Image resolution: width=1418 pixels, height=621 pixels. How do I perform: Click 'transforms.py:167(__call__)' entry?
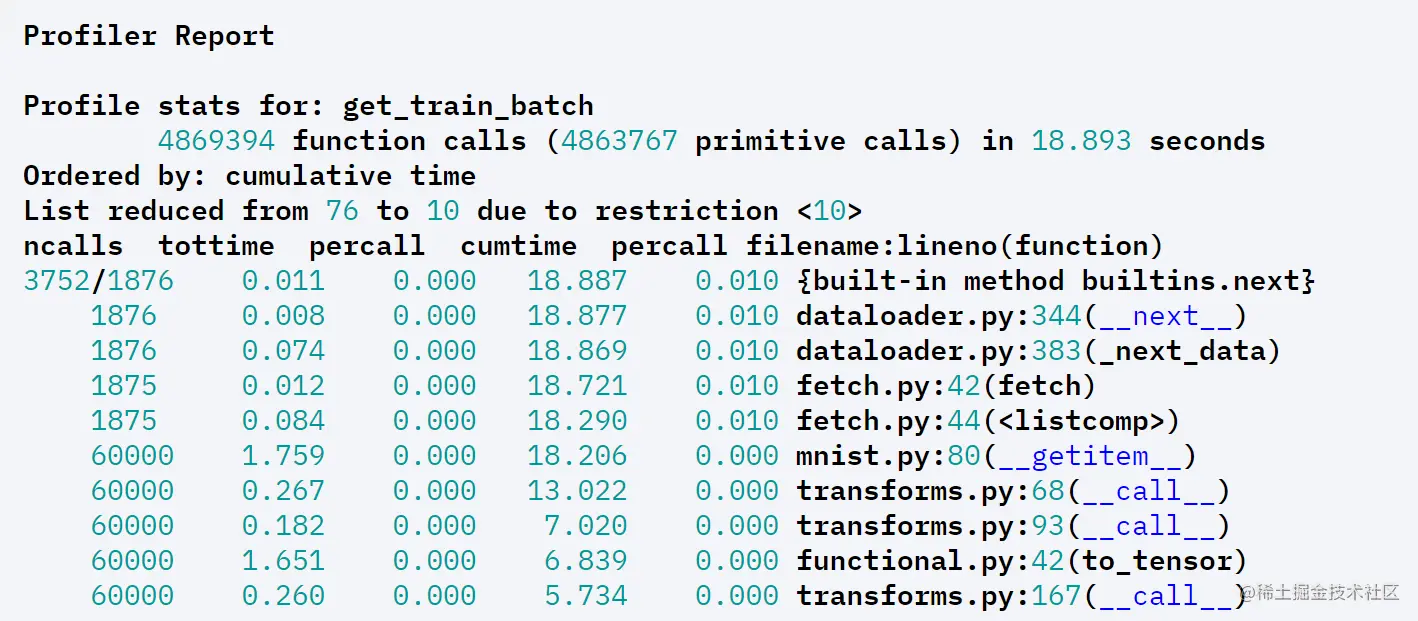[x=1022, y=596]
